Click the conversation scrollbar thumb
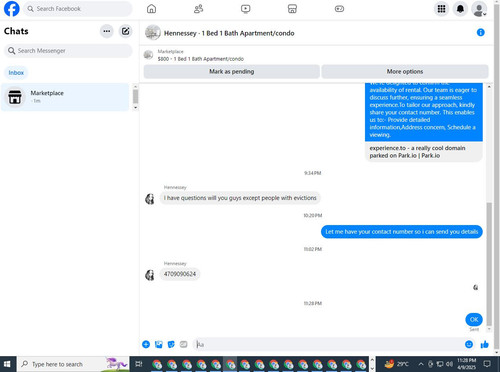Viewport: 500px width, 372px height. tap(489, 264)
